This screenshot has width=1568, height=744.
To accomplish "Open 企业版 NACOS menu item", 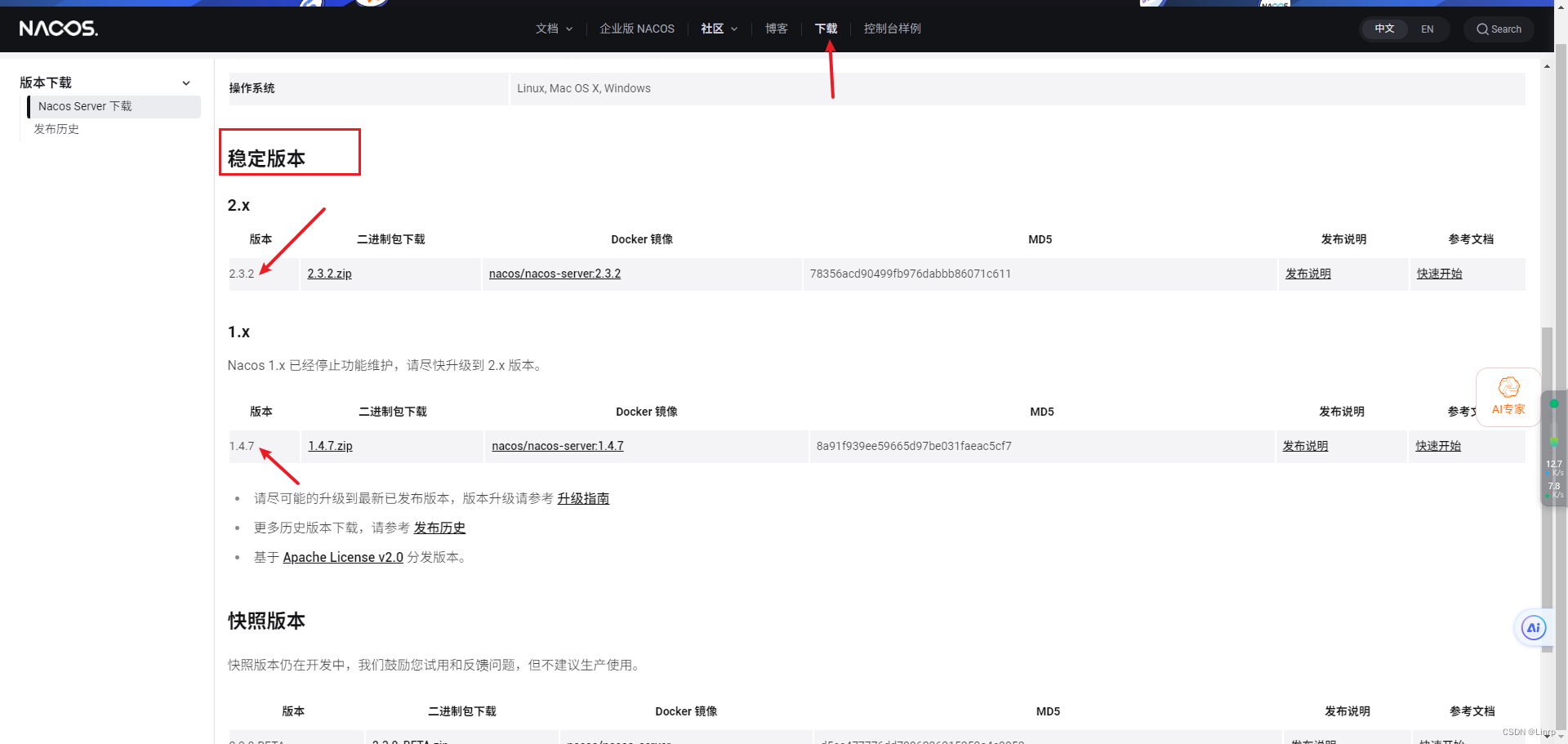I will [x=637, y=29].
